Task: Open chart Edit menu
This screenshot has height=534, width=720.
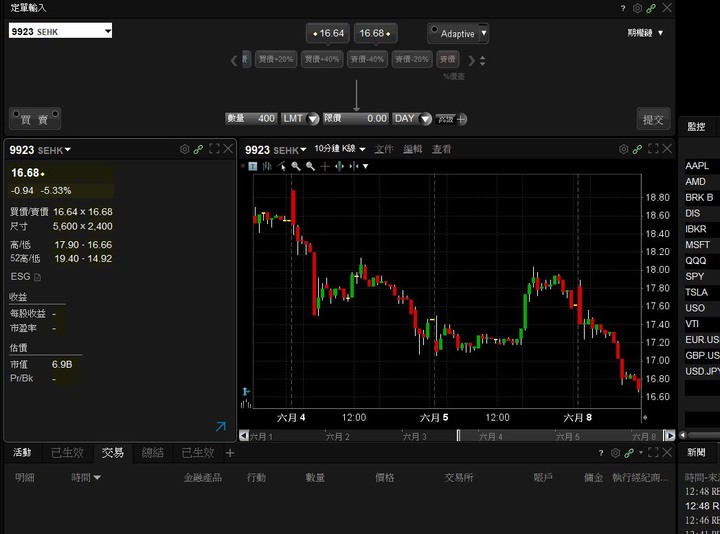Action: pyautogui.click(x=413, y=149)
